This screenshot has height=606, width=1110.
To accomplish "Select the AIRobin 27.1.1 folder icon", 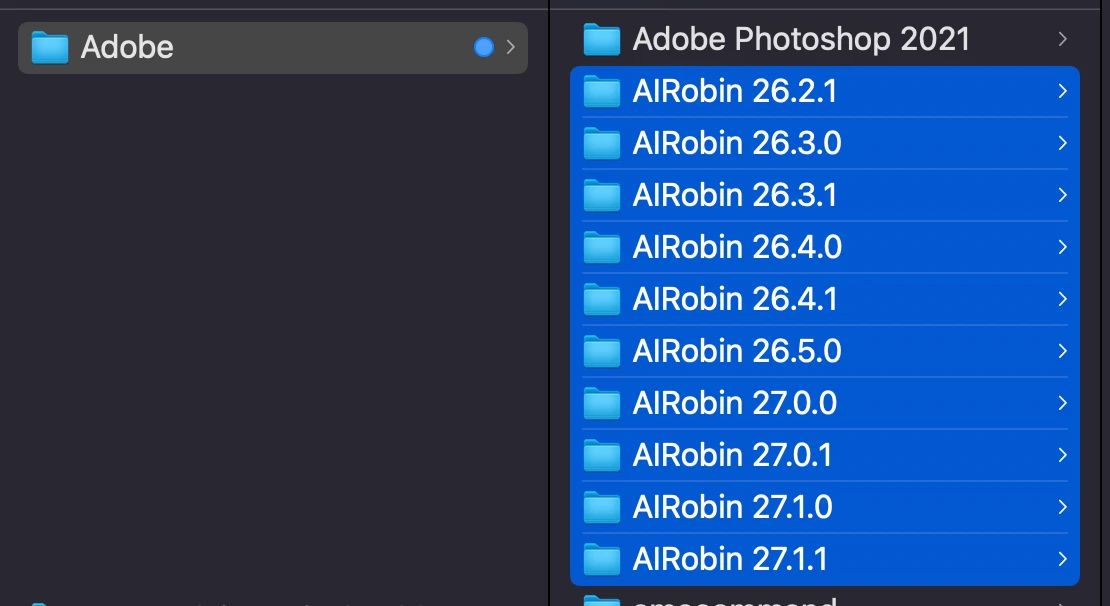I will click(602, 559).
